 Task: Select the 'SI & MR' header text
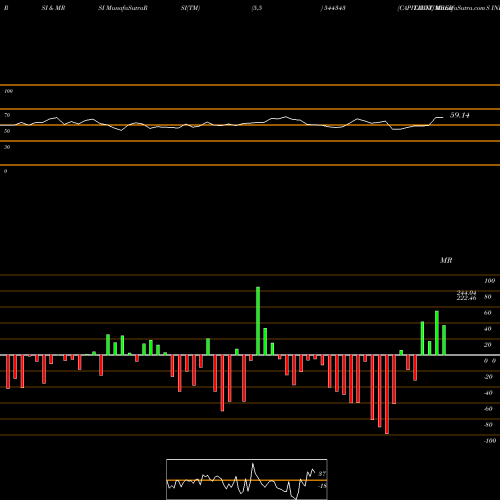tap(53, 8)
